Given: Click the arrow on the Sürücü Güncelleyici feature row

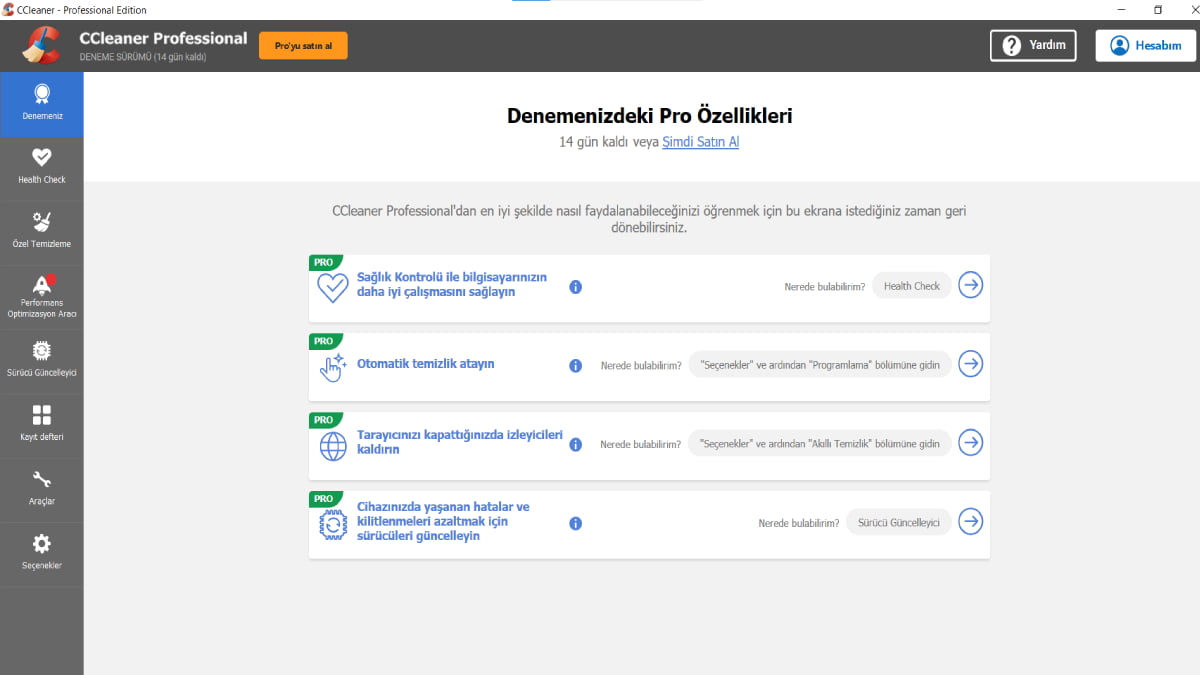Looking at the screenshot, I should [970, 521].
